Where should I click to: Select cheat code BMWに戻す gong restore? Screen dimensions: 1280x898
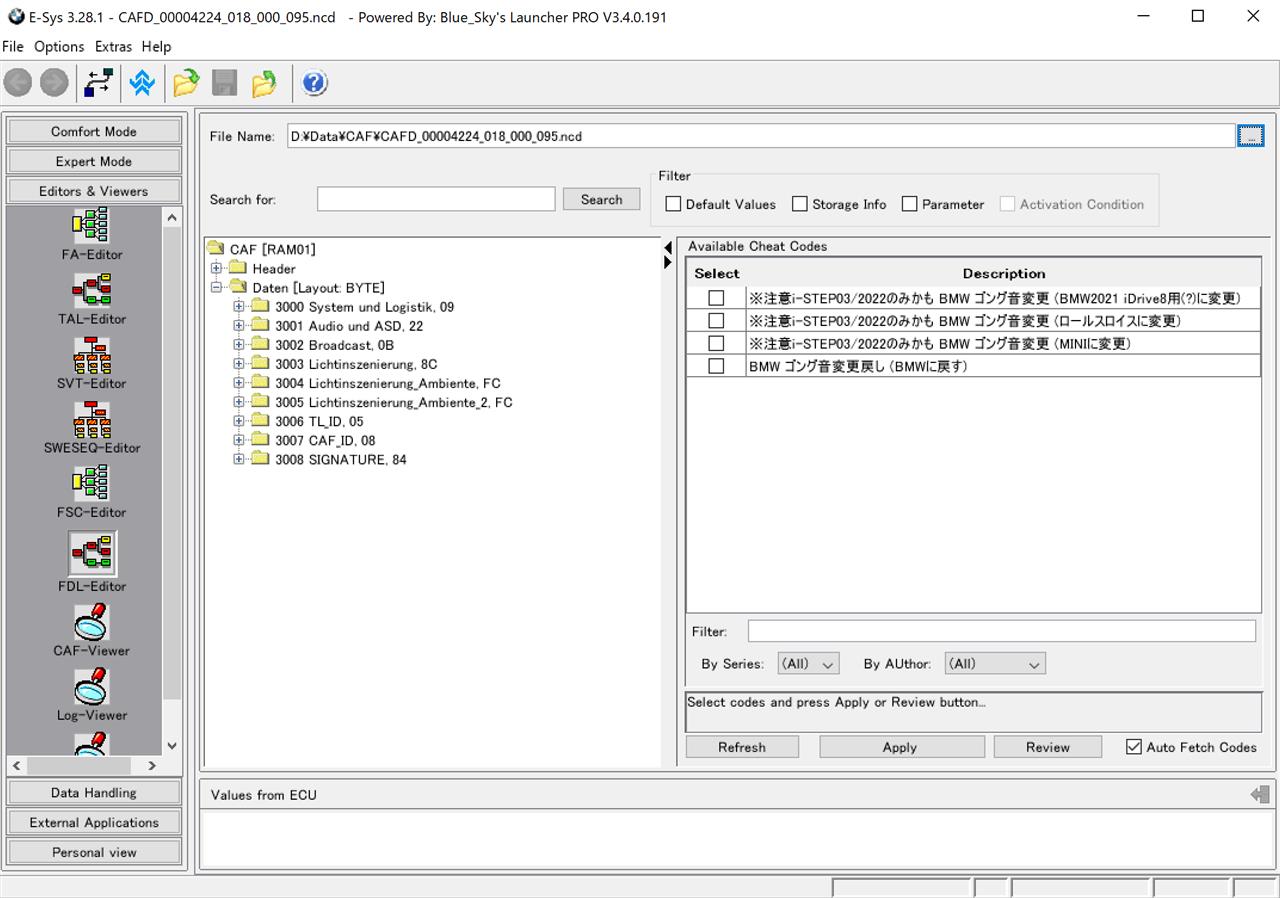point(716,366)
